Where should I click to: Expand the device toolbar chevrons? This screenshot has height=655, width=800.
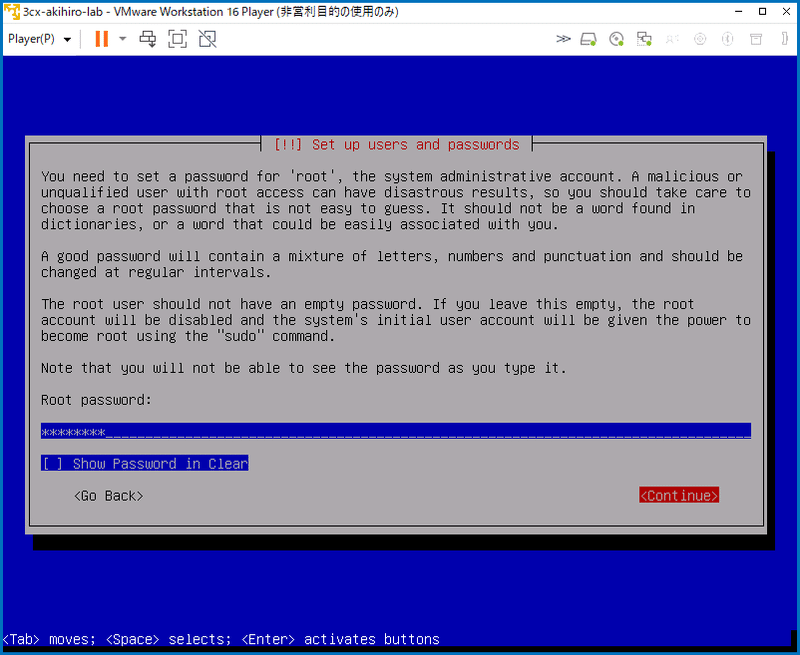[x=563, y=39]
